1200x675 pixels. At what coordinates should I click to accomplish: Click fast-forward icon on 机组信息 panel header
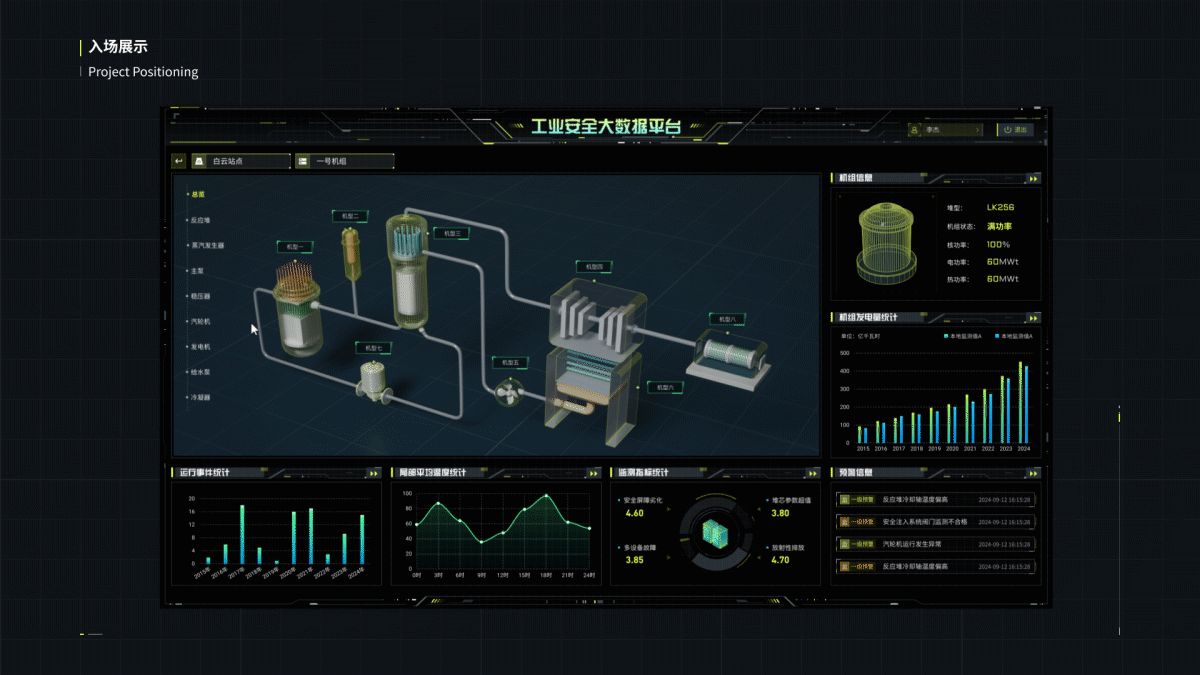coord(1034,178)
